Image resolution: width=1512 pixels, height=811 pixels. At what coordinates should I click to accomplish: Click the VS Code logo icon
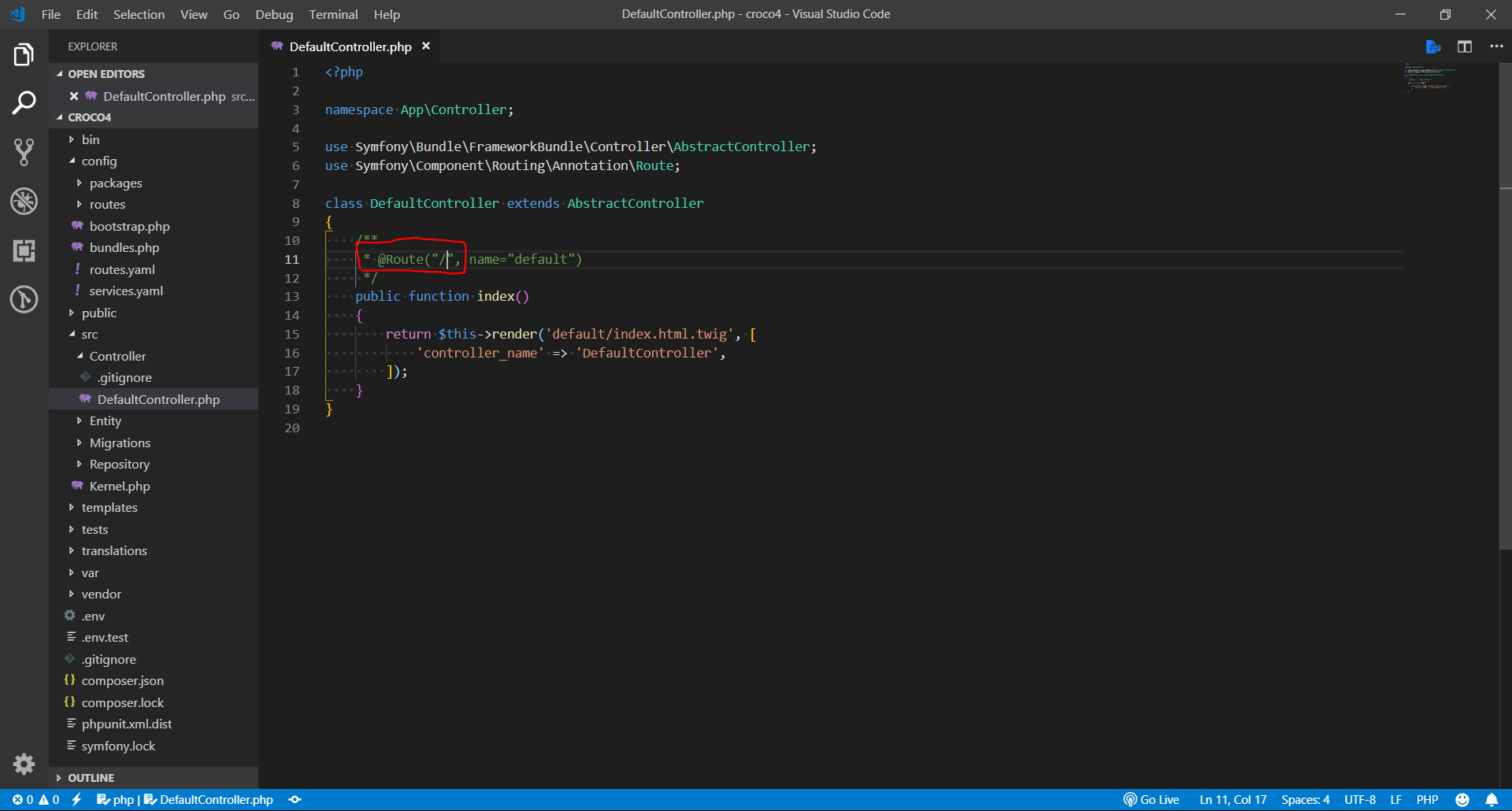click(17, 14)
